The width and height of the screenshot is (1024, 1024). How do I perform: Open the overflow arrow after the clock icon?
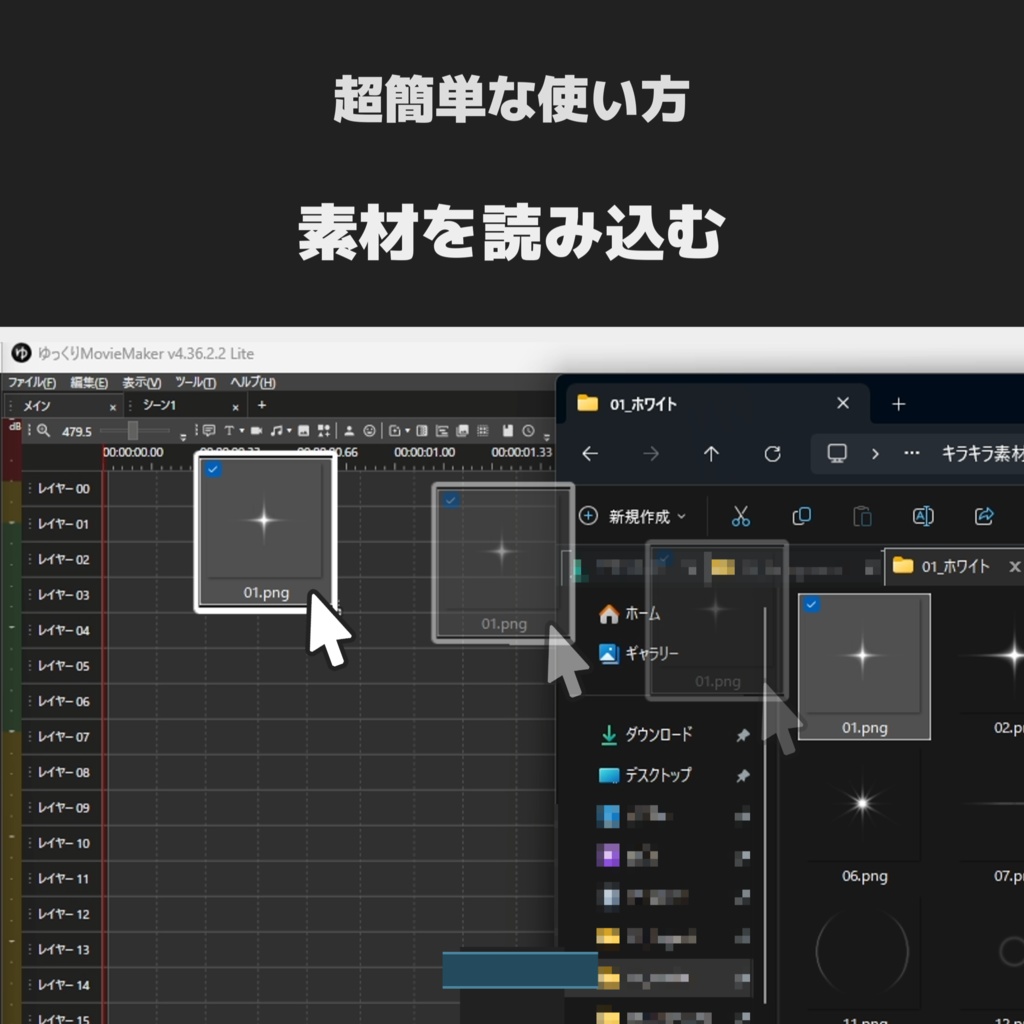(x=547, y=436)
